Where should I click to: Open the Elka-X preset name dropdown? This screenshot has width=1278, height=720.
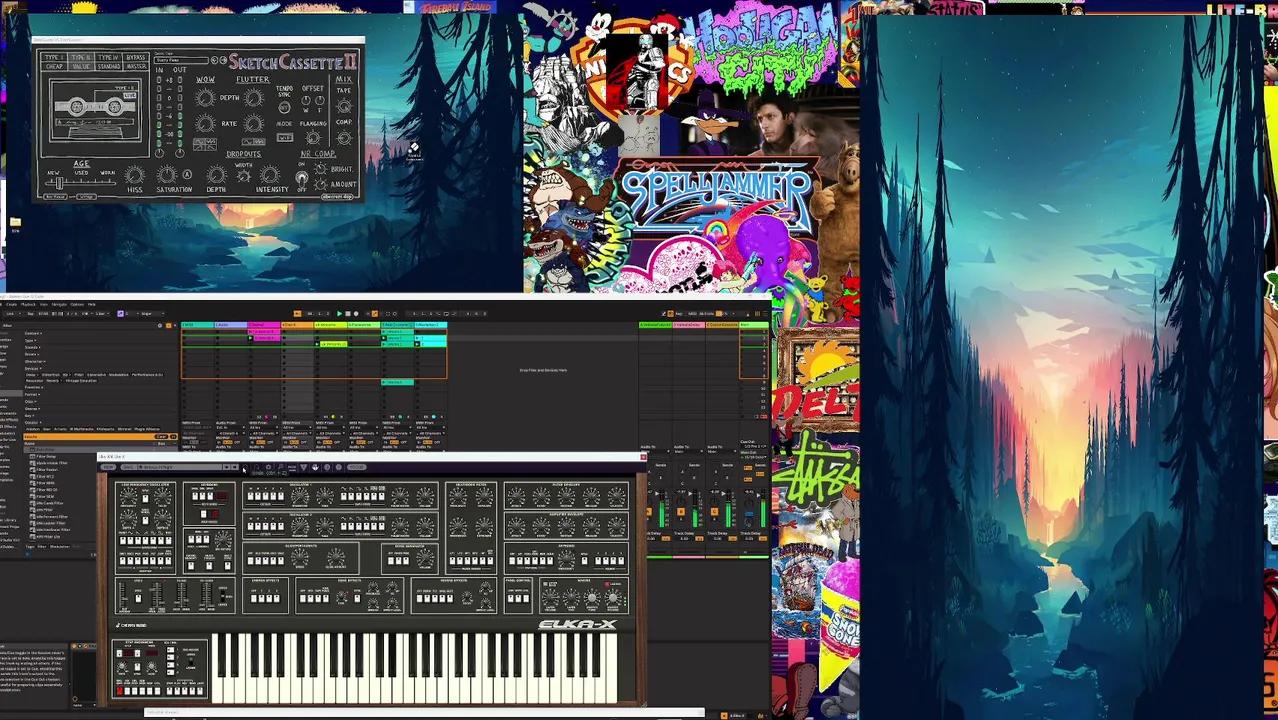pyautogui.click(x=180, y=467)
